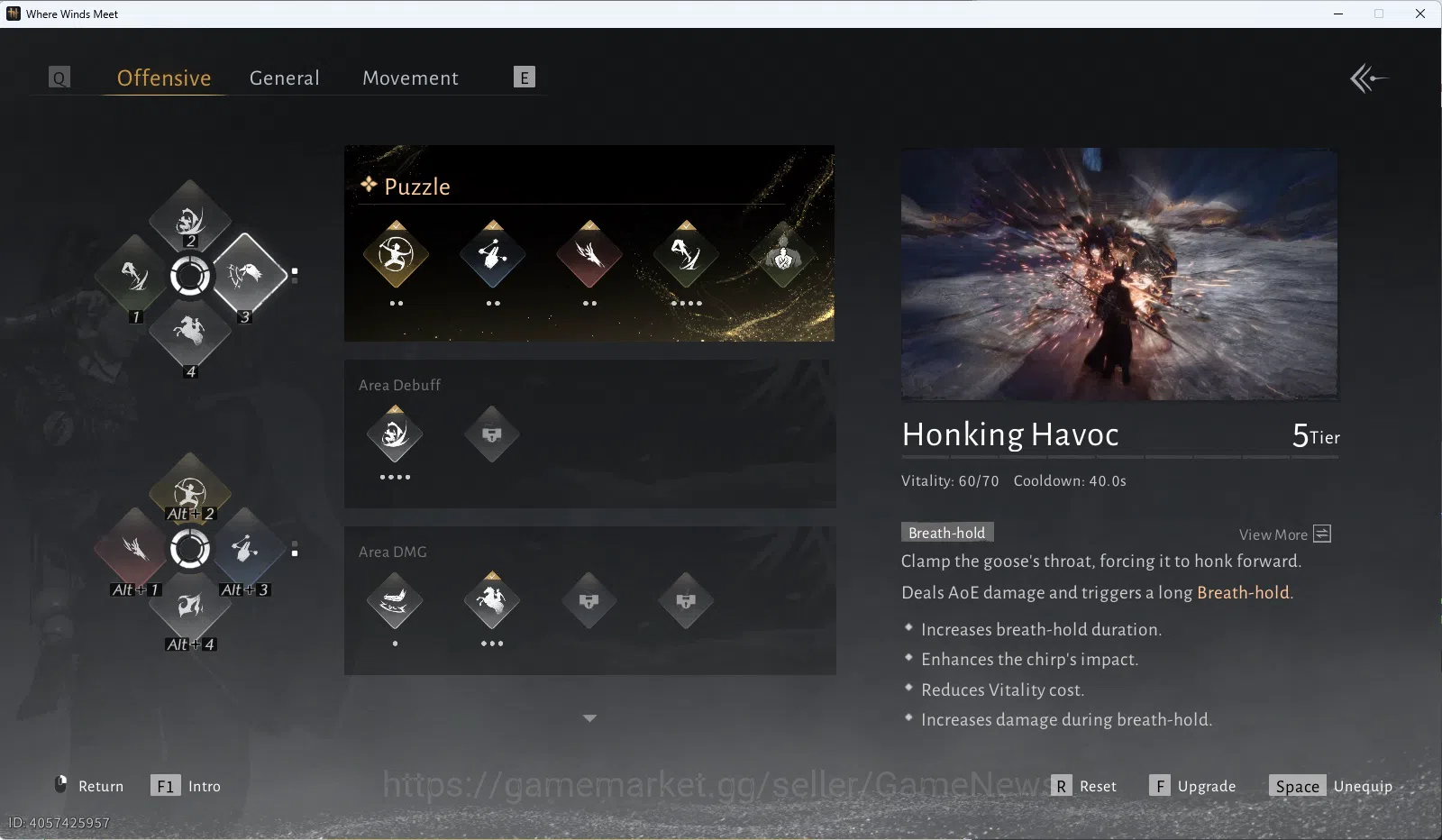Select the three-dot Area DMG skill
Screen dimensions: 1442x840
[492, 600]
